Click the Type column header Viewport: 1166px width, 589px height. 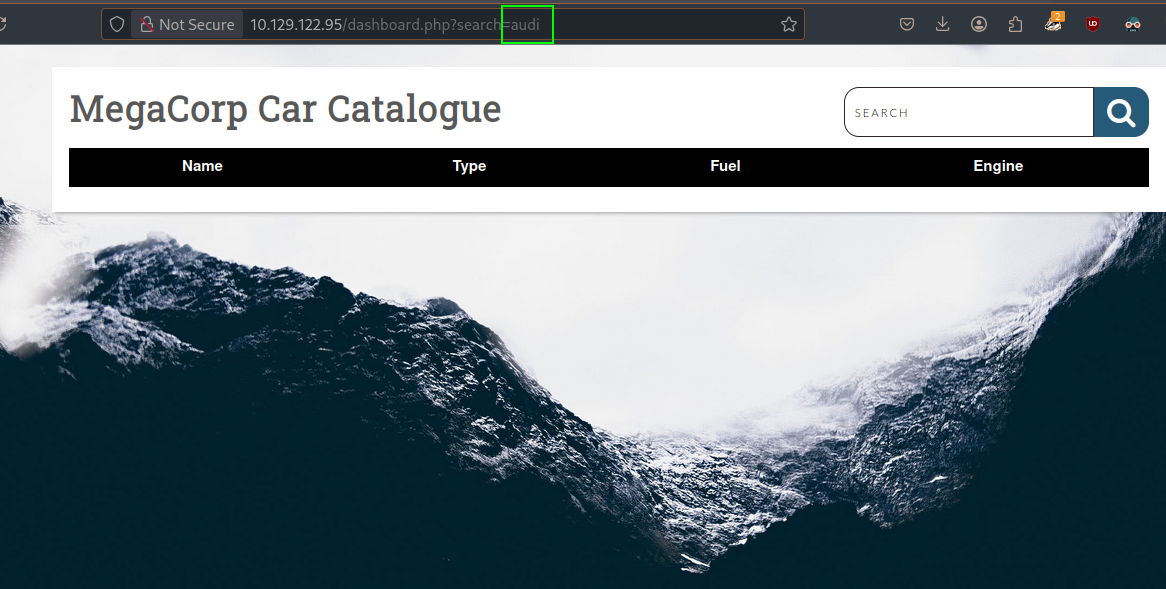coord(469,166)
